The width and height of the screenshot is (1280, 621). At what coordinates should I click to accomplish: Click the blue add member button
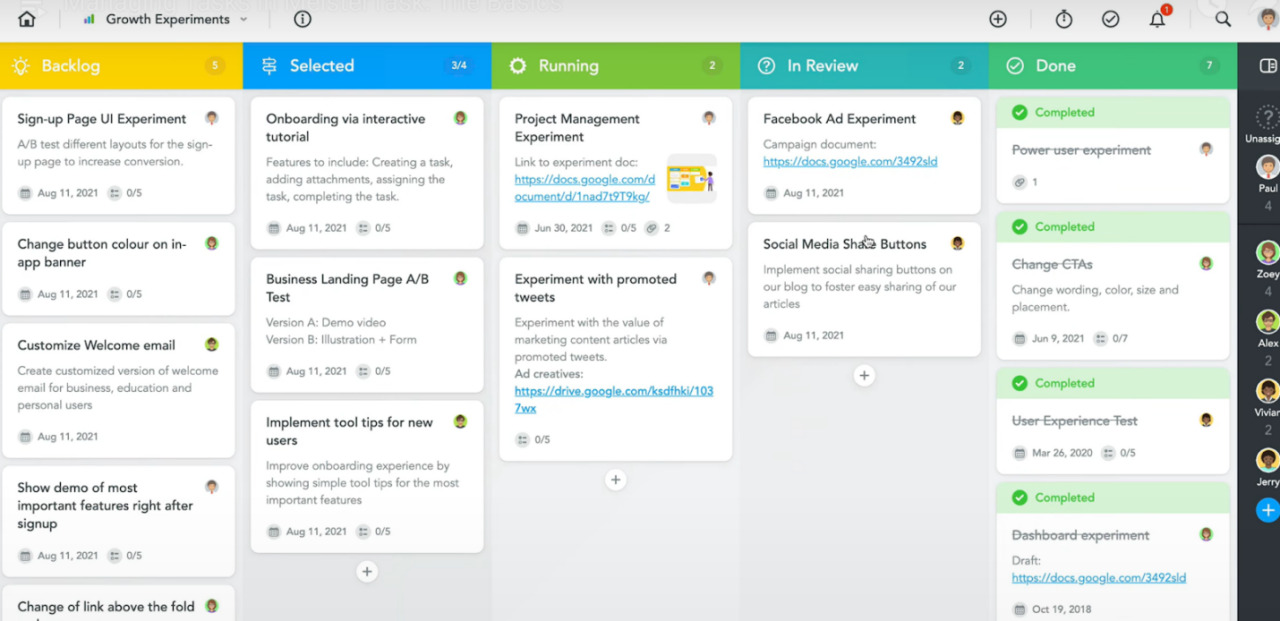click(1267, 511)
